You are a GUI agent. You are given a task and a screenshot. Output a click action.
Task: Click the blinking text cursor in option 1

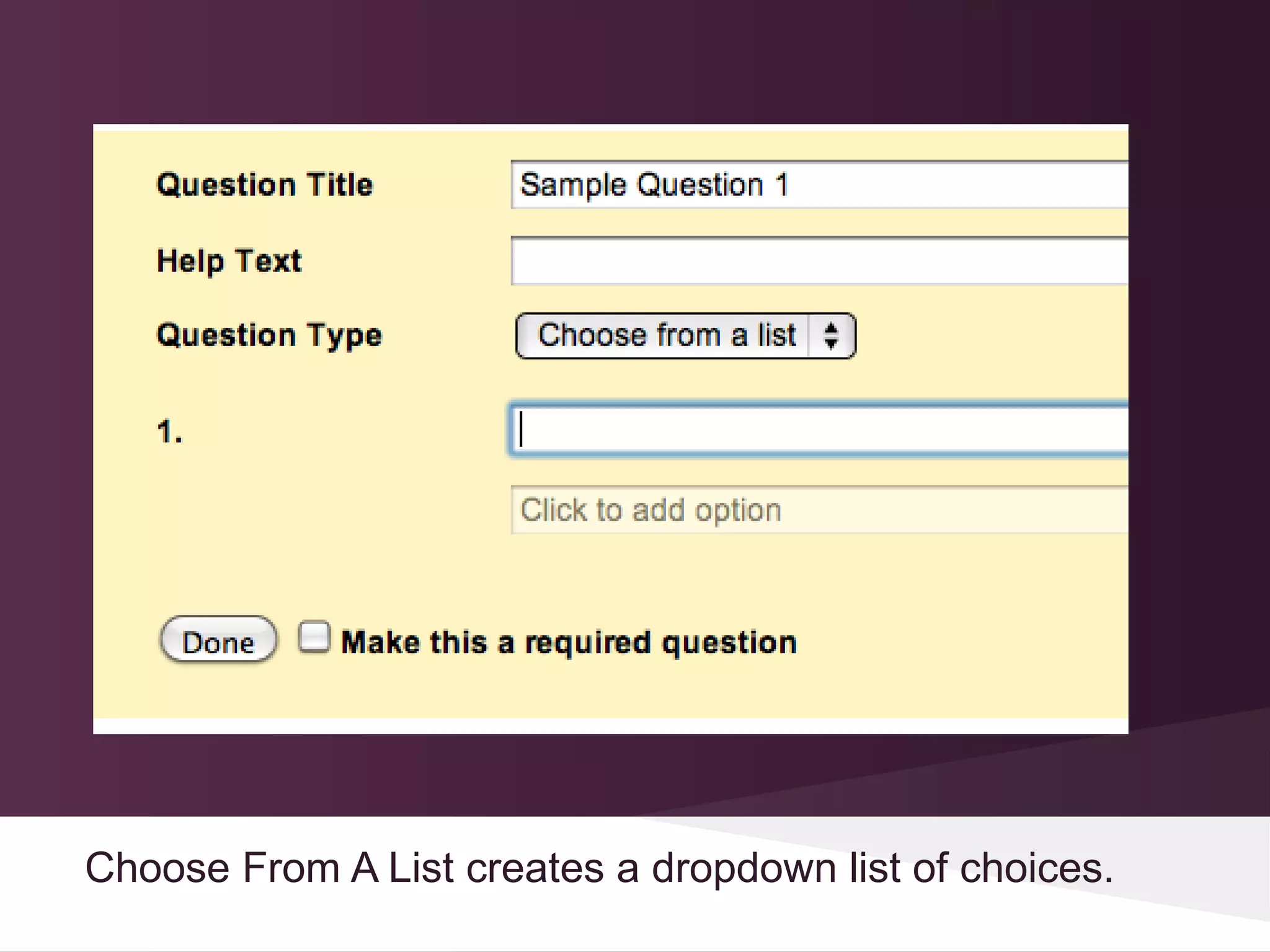tap(522, 429)
